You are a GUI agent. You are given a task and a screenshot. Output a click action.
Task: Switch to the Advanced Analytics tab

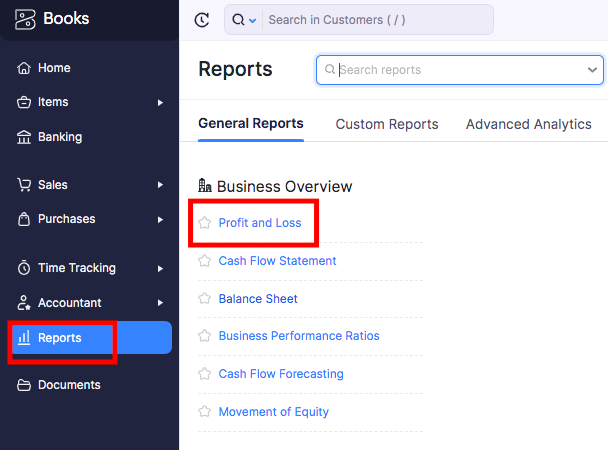click(529, 124)
